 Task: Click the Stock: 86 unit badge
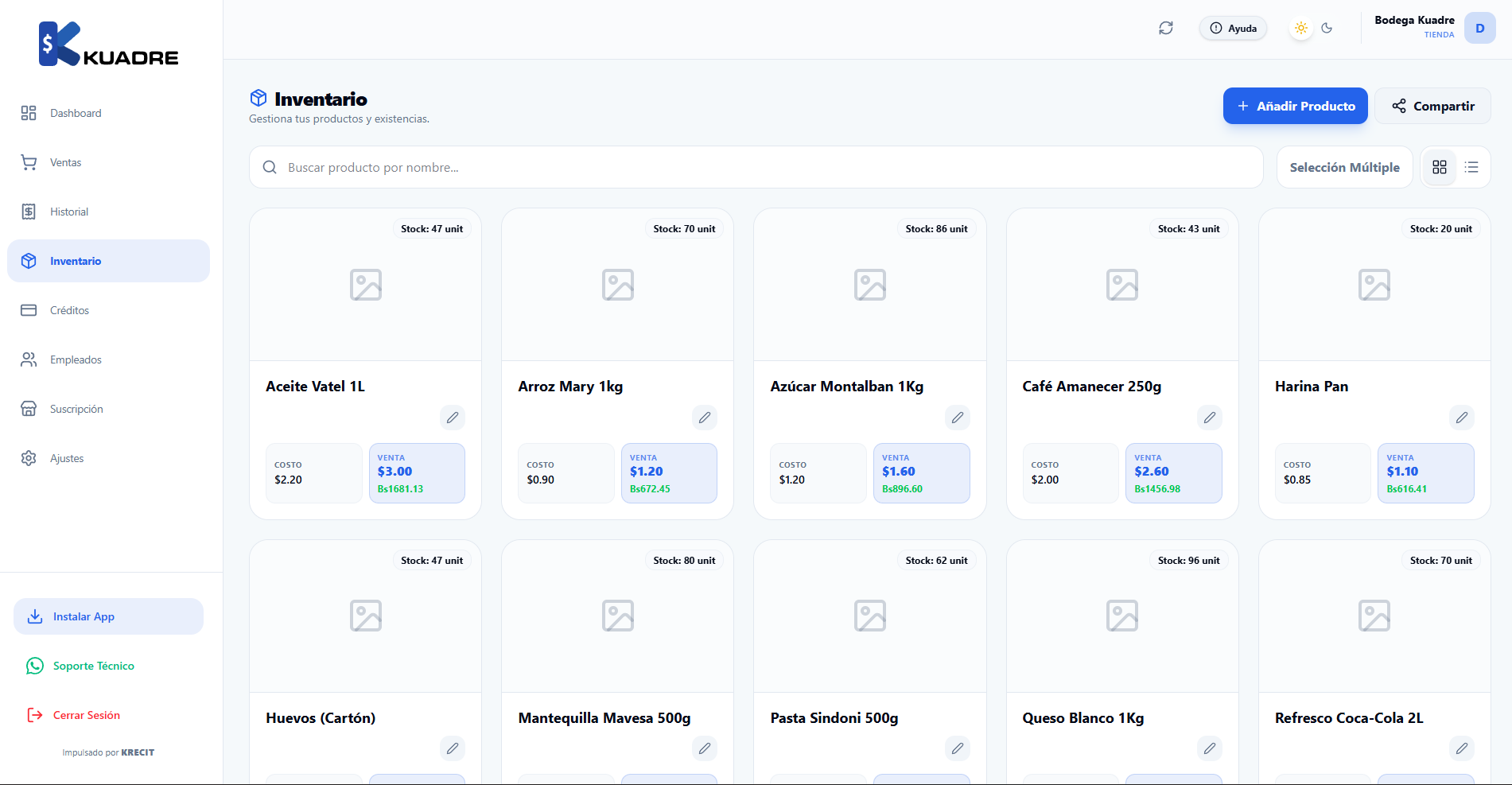(937, 229)
